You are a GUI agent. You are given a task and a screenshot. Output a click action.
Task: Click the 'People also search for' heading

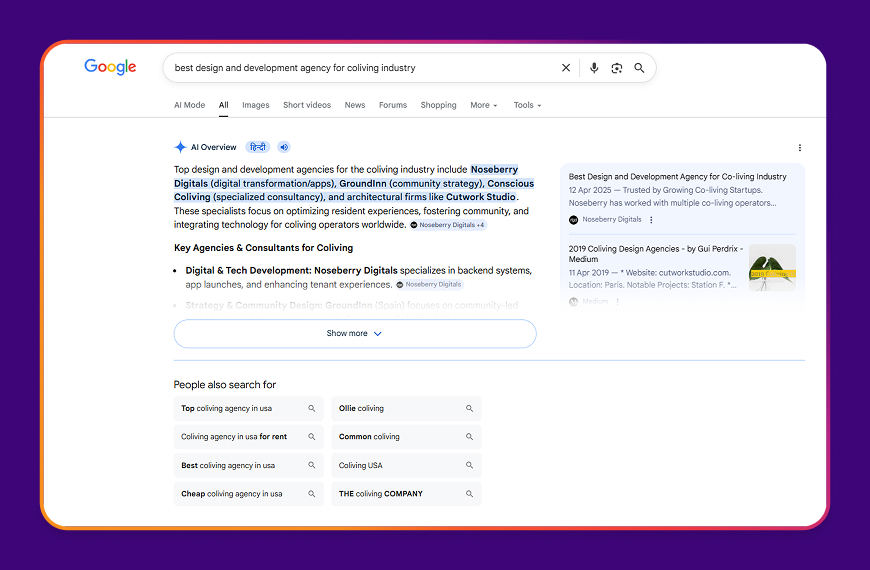225,385
